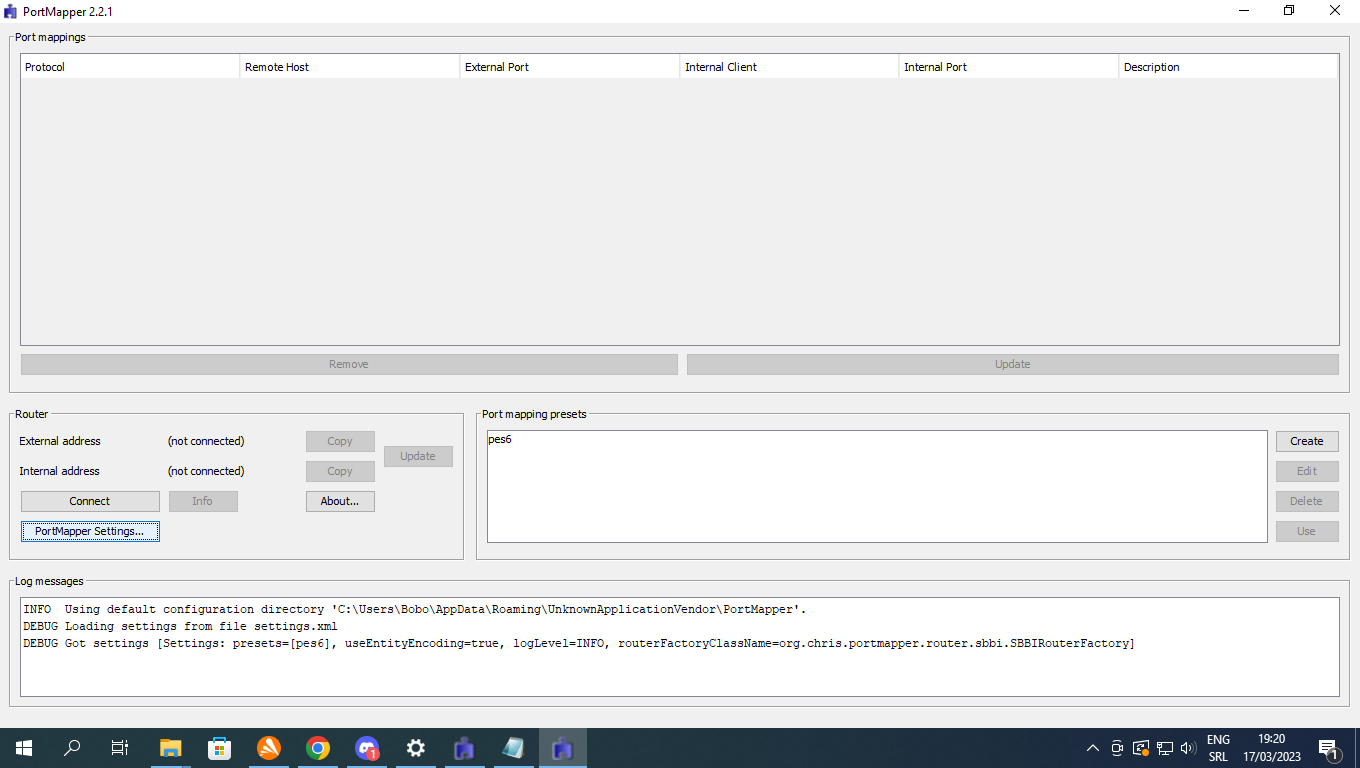Open the notification center icon
Image resolution: width=1360 pixels, height=768 pixels.
point(1329,748)
